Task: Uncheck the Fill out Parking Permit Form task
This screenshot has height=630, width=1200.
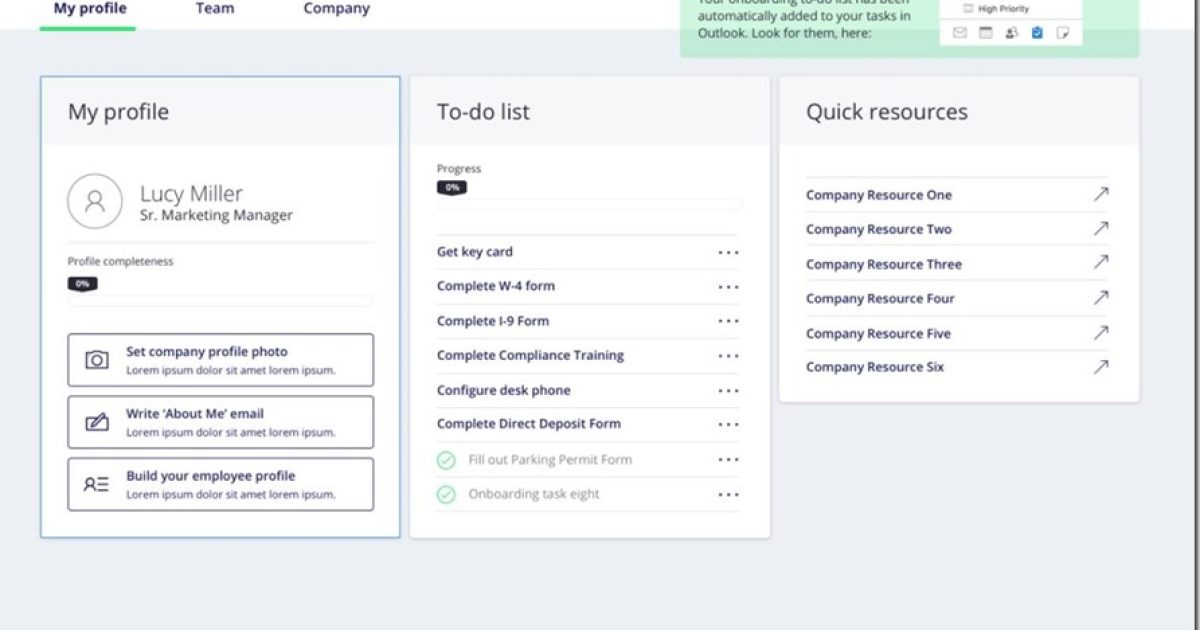Action: pyautogui.click(x=446, y=460)
